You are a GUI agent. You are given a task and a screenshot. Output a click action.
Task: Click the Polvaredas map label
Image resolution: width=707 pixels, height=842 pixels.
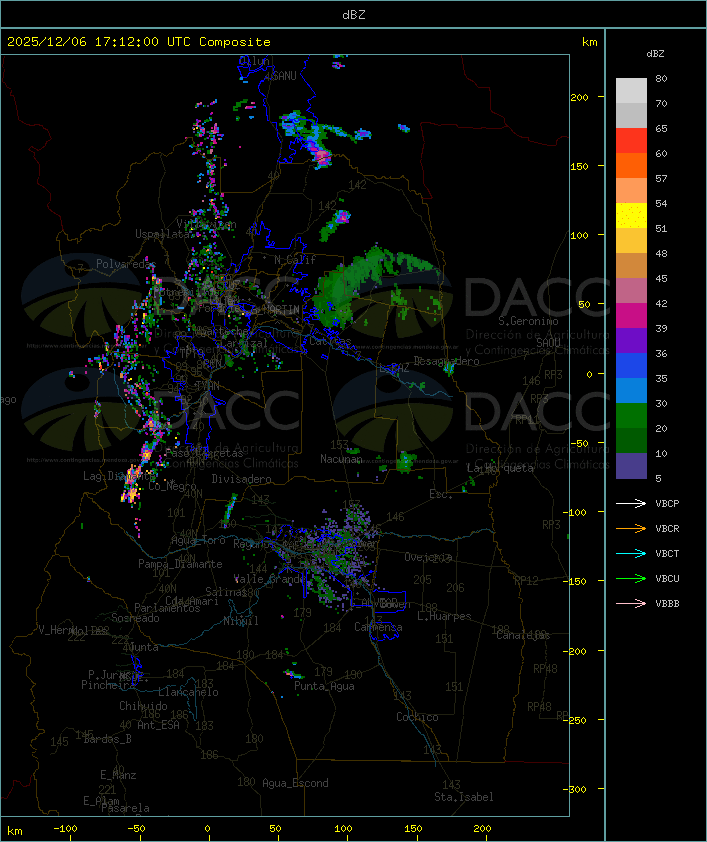coord(126,264)
